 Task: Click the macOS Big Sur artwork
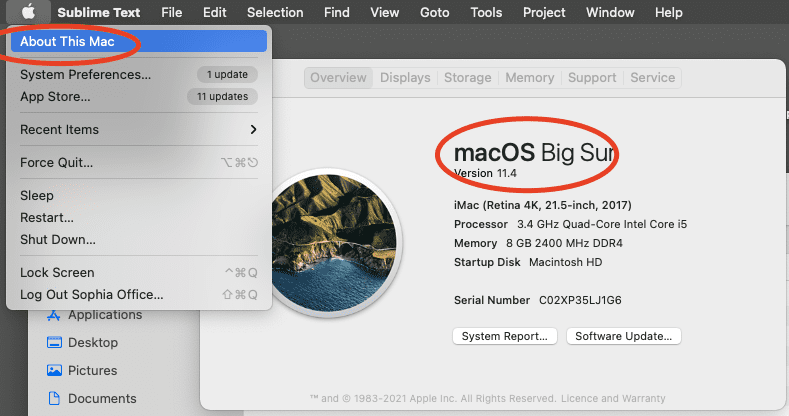point(334,243)
